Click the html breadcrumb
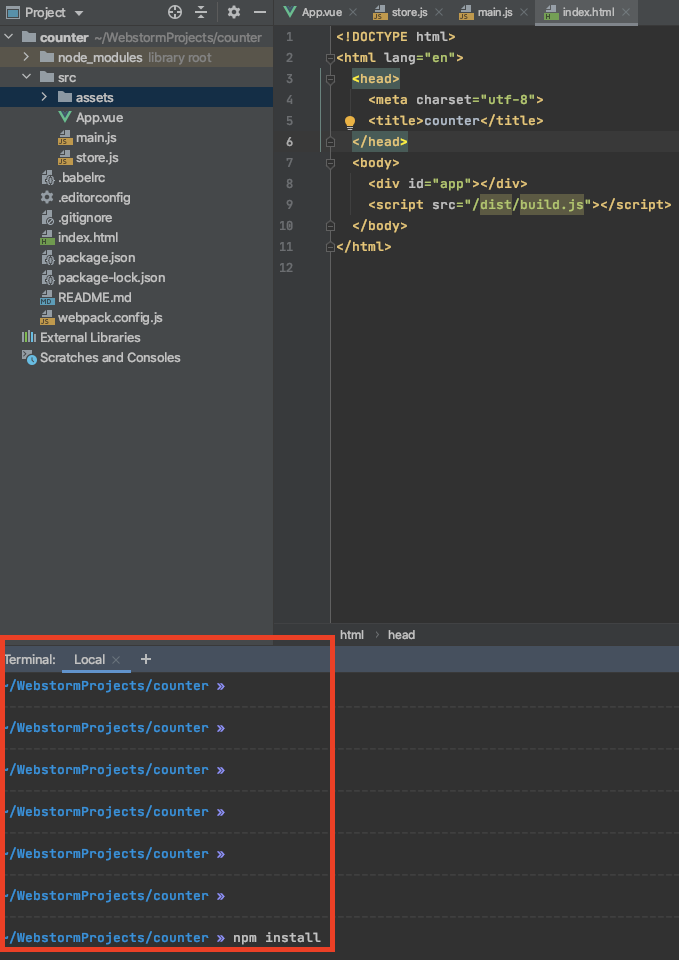Screen dimensions: 679x960 [351, 635]
